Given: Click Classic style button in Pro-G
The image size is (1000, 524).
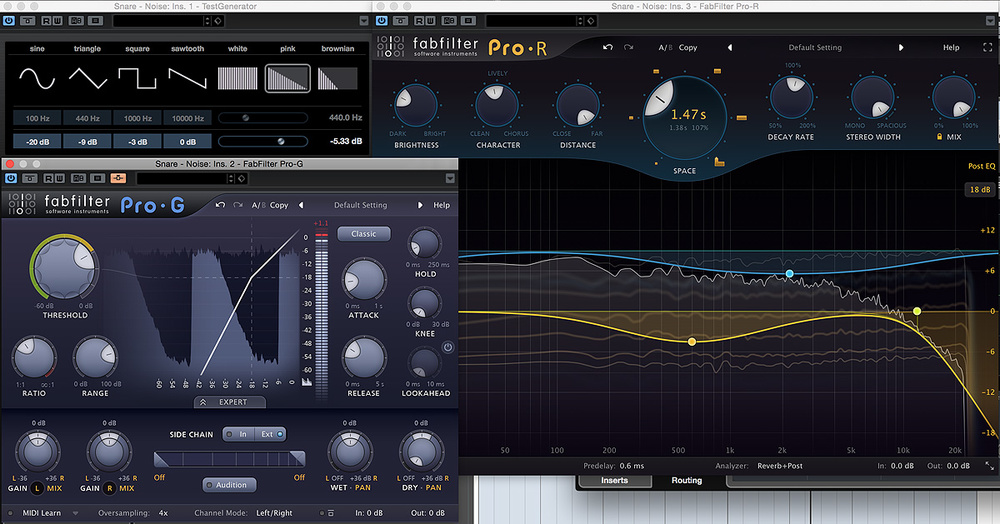Looking at the screenshot, I should (x=364, y=234).
